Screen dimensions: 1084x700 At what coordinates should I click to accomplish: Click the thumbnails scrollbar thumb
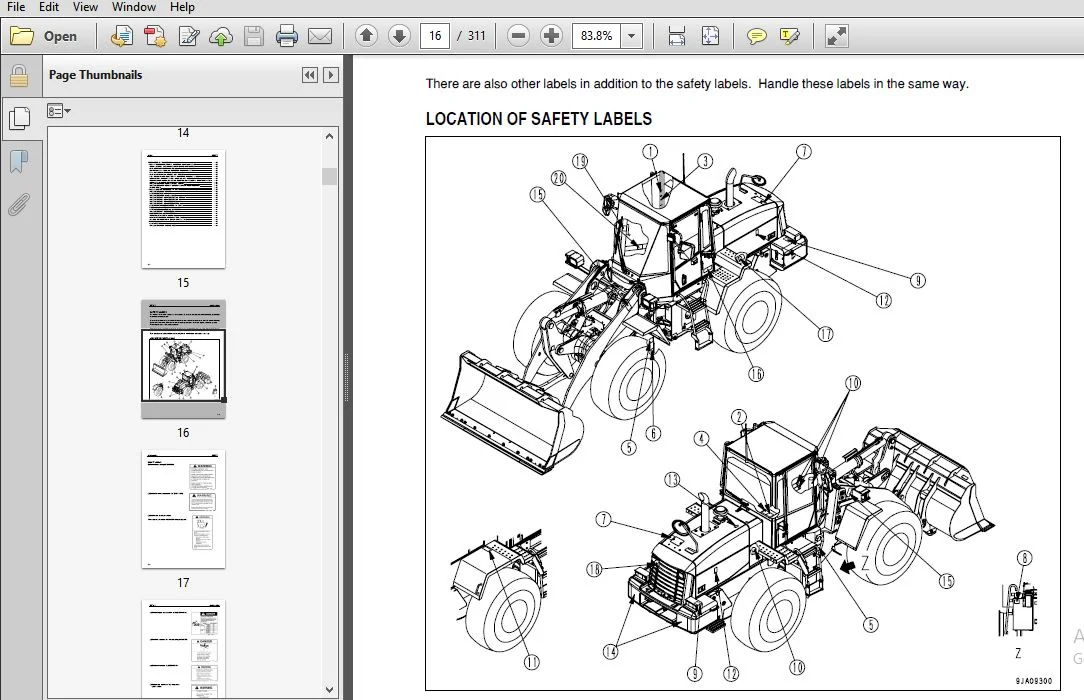pos(329,176)
